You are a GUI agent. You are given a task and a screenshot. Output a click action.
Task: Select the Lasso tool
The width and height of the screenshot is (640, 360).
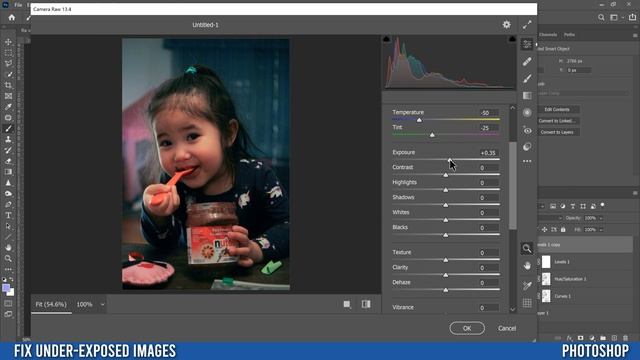pos(8,64)
